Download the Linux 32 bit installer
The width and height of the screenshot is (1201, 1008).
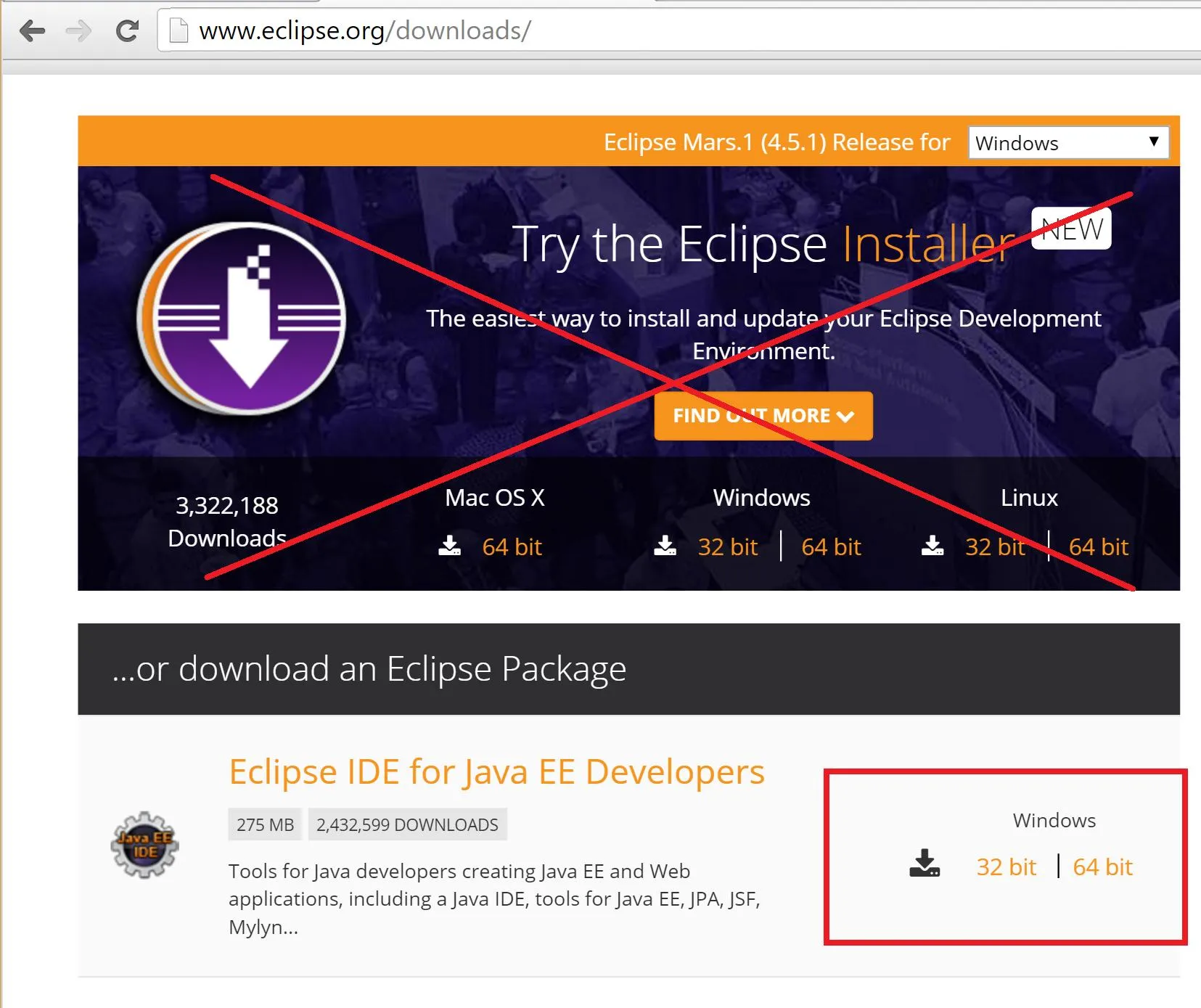(x=995, y=546)
